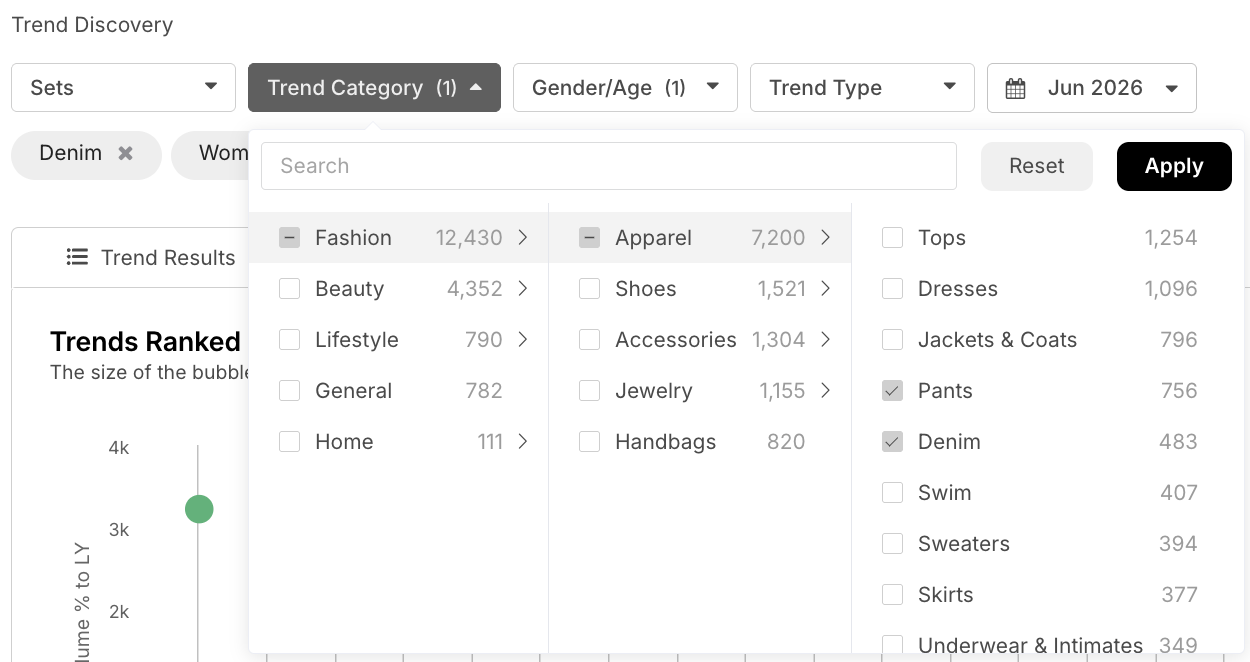Uncheck the Denim category checkbox
Image resolution: width=1250 pixels, height=662 pixels.
pos(892,442)
